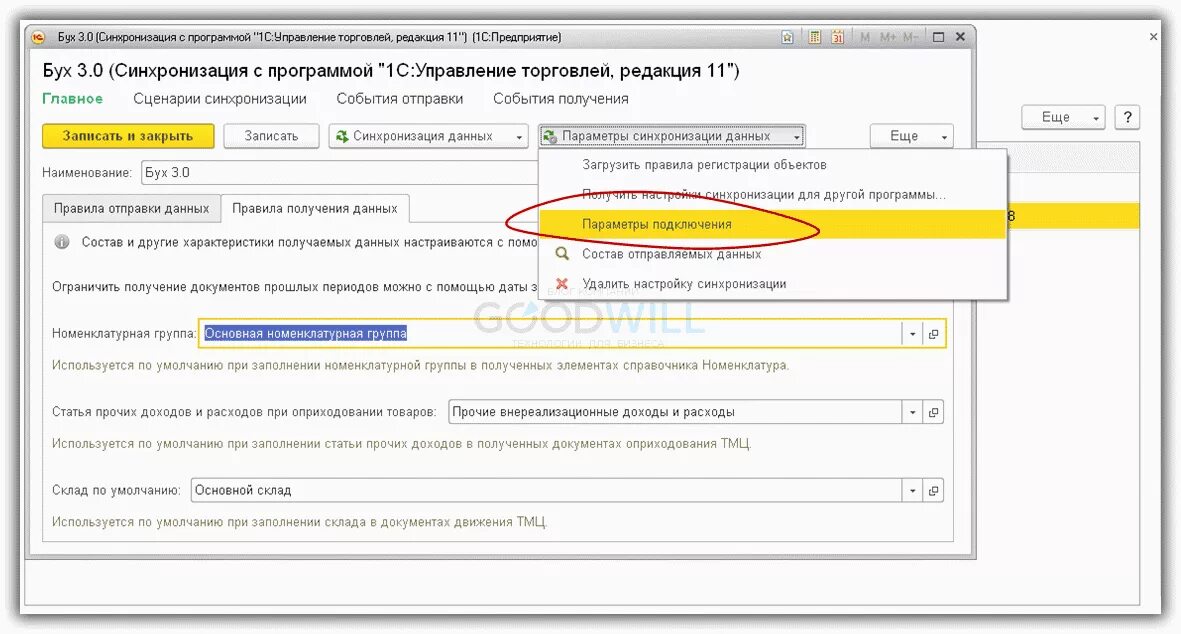Click the 1C application logo icon
The width and height of the screenshot is (1181, 634).
coord(39,37)
